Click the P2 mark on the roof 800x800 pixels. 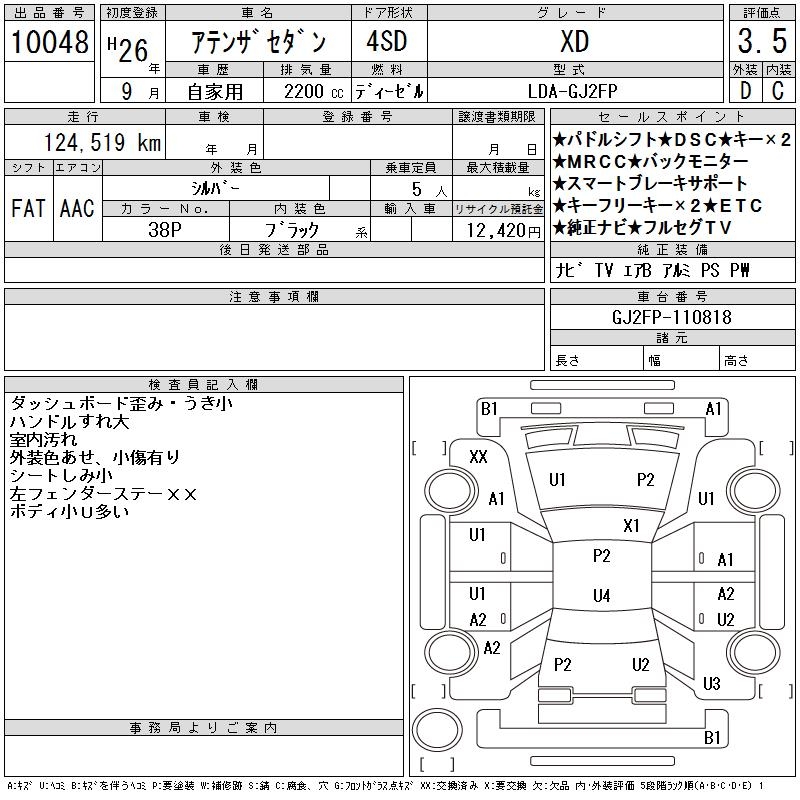click(602, 556)
